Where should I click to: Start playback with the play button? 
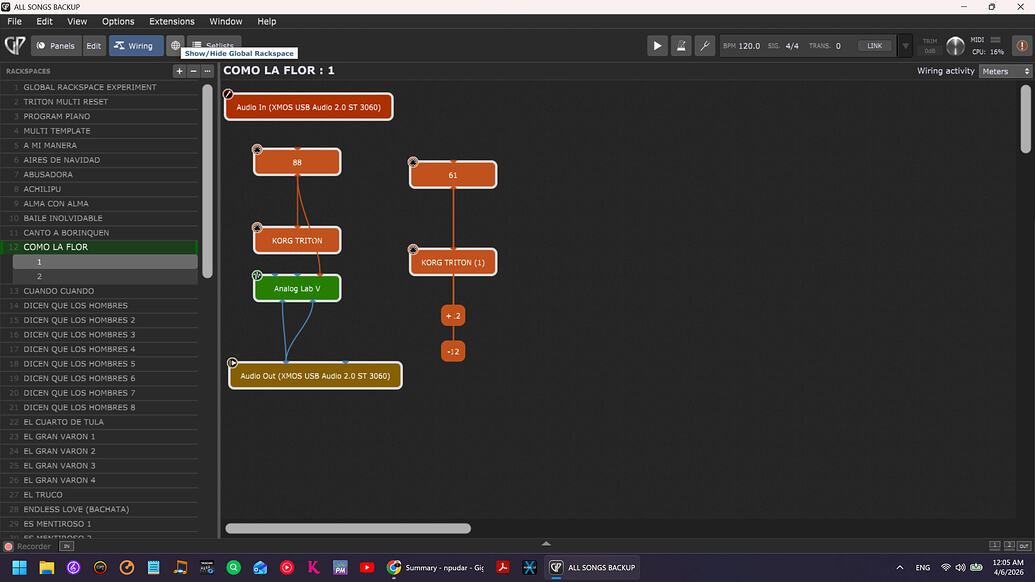pyautogui.click(x=657, y=46)
